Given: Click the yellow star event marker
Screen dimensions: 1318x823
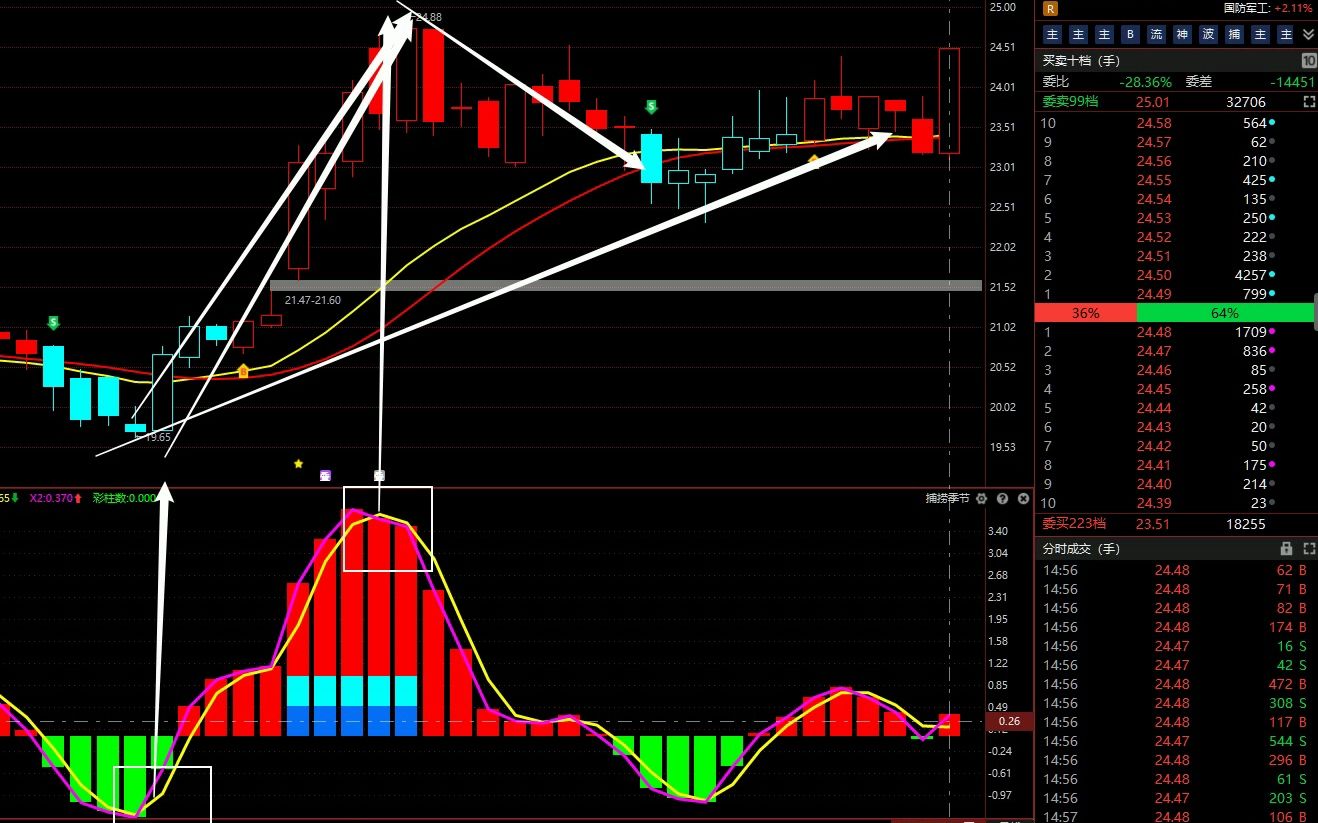Looking at the screenshot, I should [298, 463].
